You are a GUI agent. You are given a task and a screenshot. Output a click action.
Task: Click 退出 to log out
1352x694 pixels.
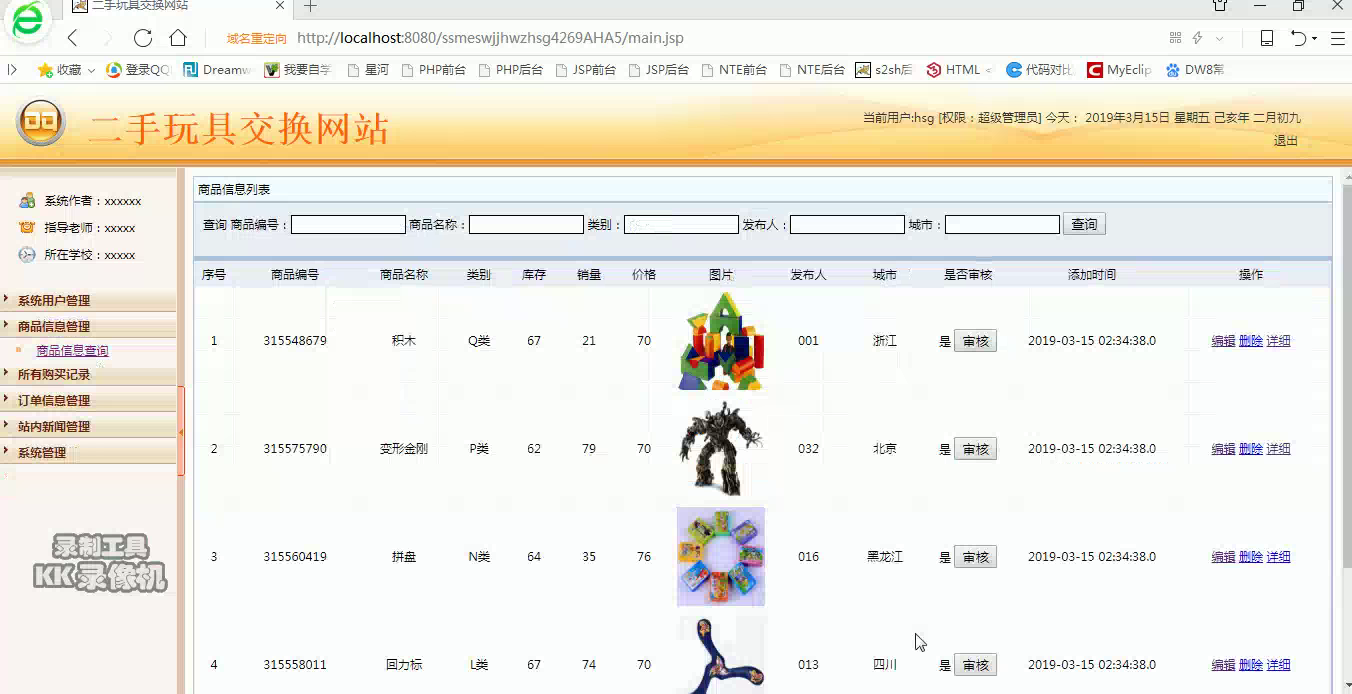1285,141
